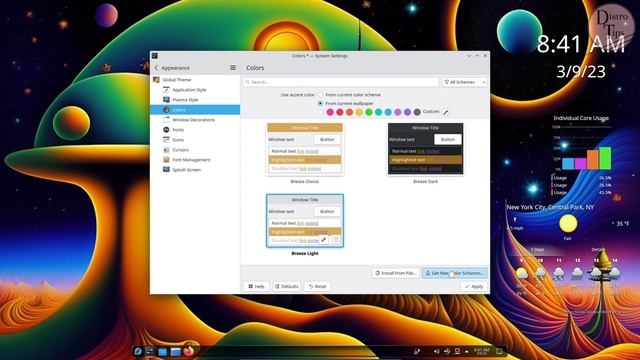Click Install from File button
This screenshot has width=640, height=360.
[x=396, y=273]
